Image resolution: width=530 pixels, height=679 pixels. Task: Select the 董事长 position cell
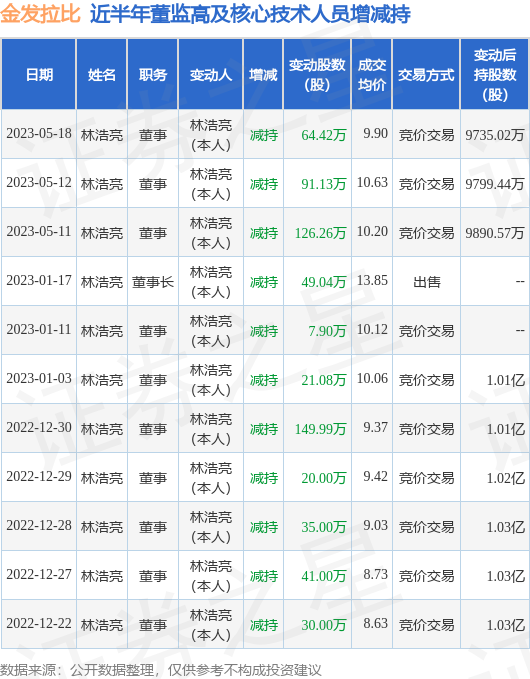pos(153,282)
